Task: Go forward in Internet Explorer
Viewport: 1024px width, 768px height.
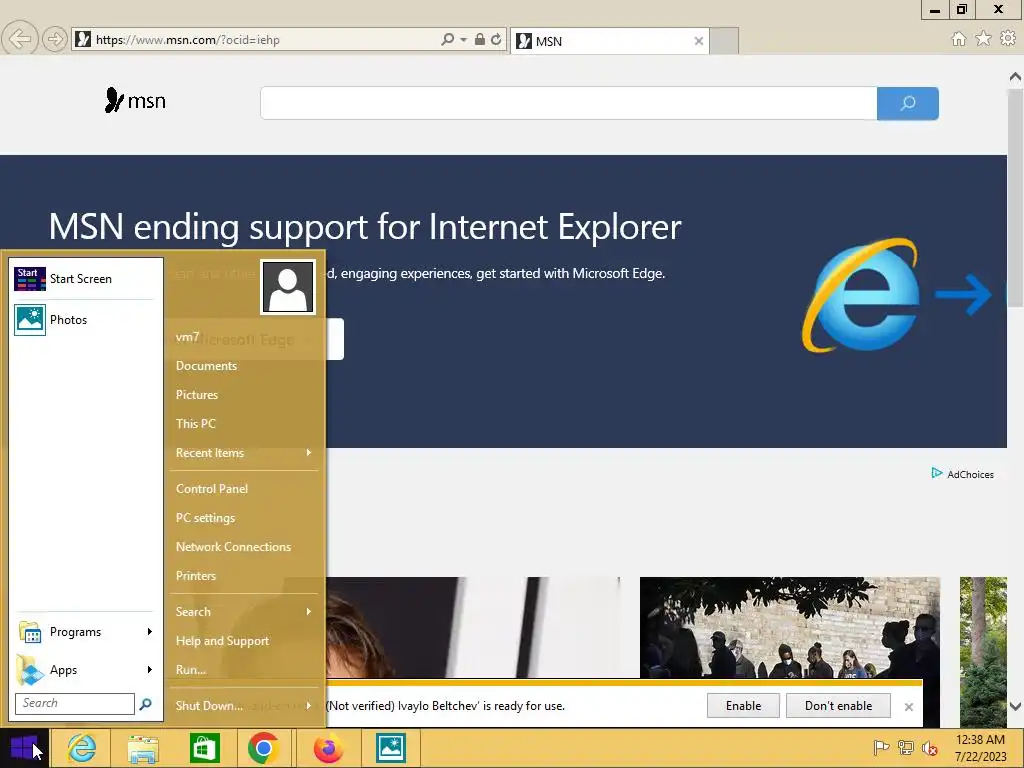Action: click(54, 39)
